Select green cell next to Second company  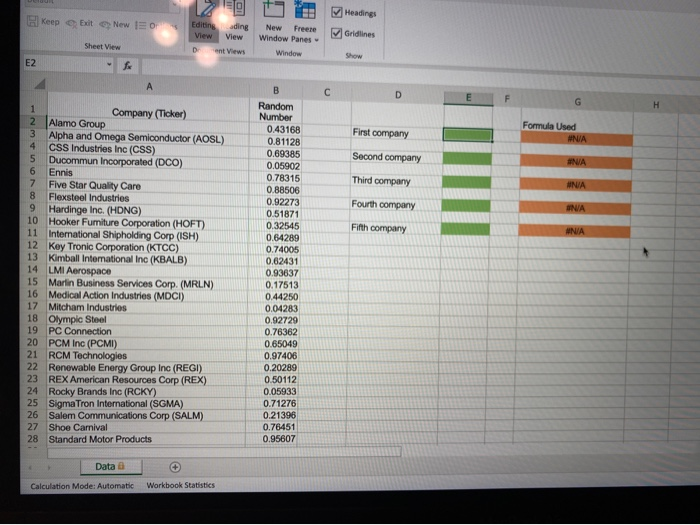tap(467, 158)
